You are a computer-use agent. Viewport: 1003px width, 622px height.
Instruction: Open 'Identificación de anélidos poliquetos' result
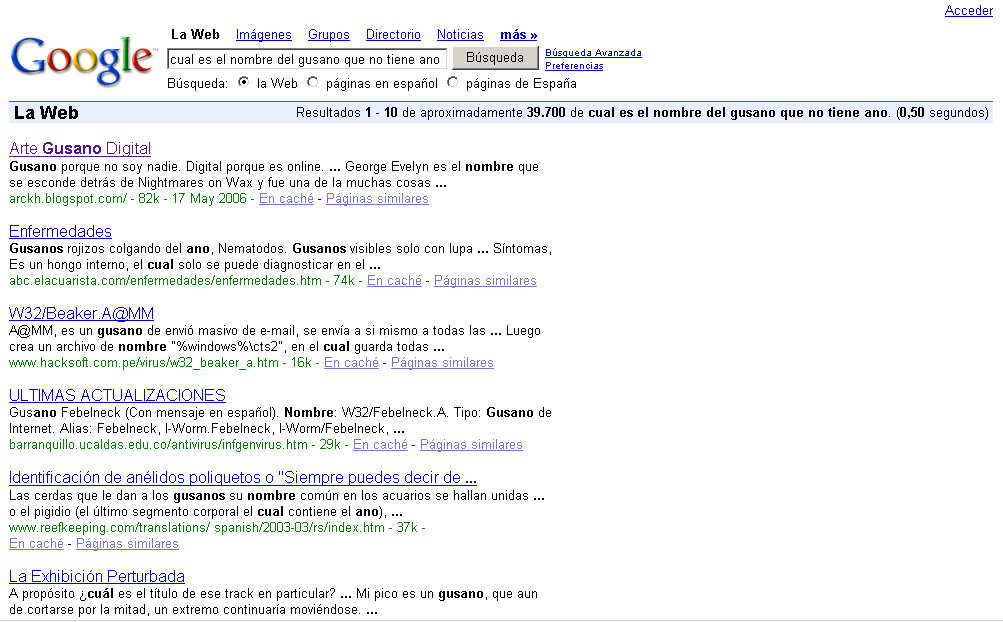pyautogui.click(x=242, y=477)
